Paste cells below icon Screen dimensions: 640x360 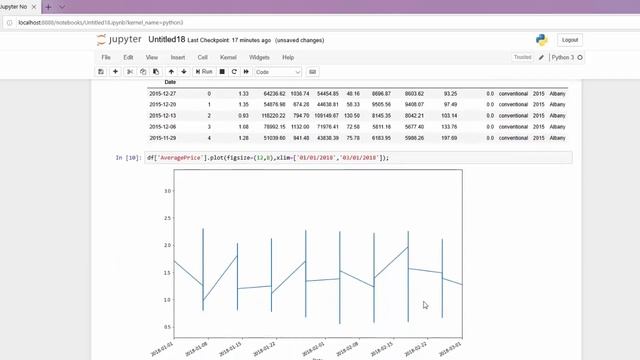pyautogui.click(x=156, y=72)
